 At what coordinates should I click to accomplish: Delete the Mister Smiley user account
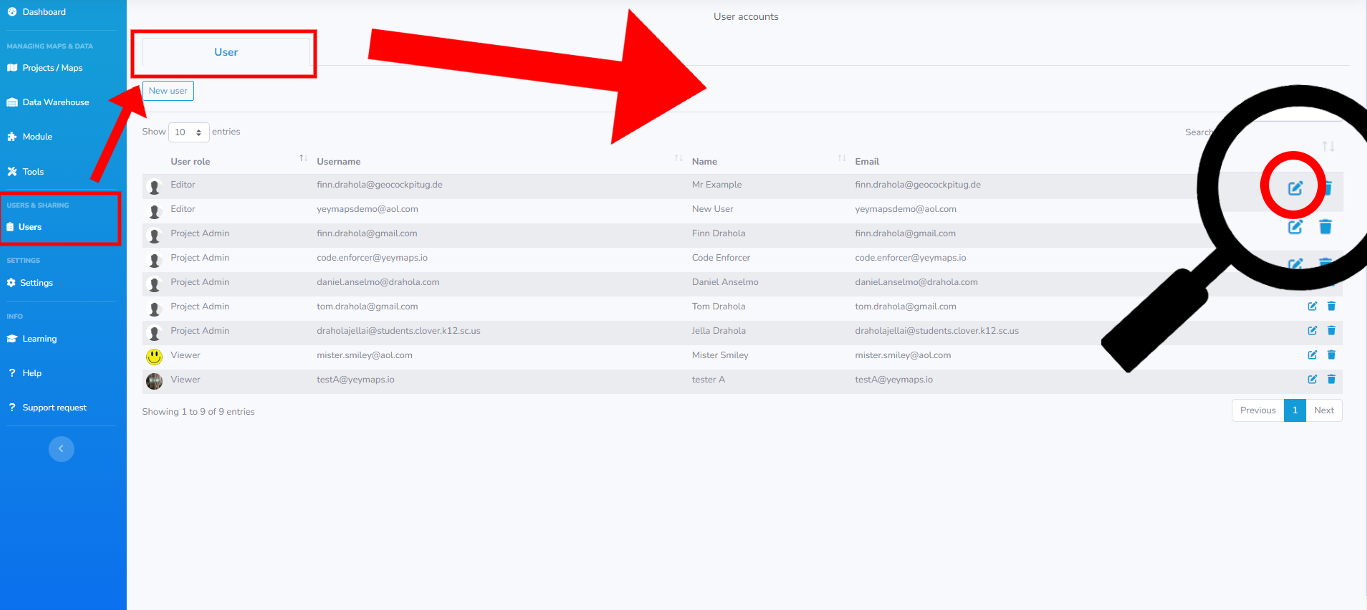[1331, 355]
